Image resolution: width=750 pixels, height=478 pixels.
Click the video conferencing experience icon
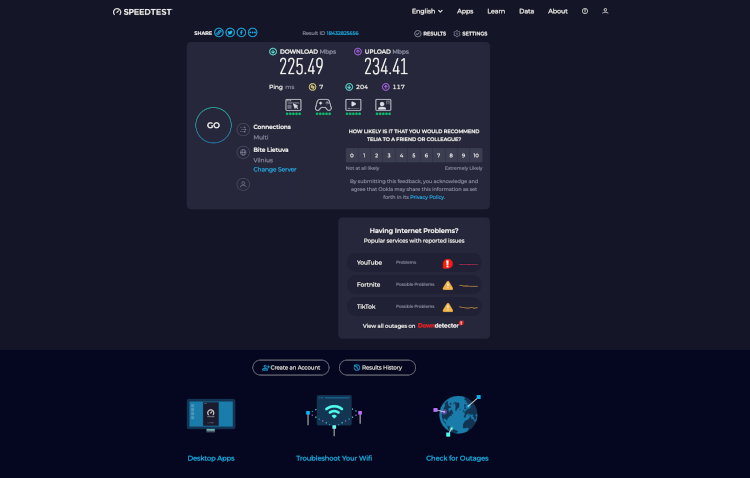(x=383, y=105)
